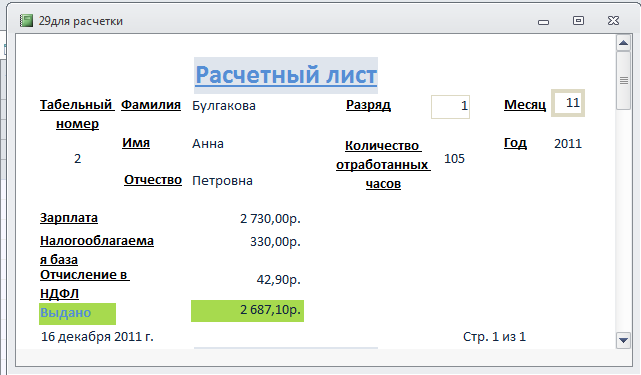Click the date 16 декабря 2011 г.
Image resolution: width=641 pixels, height=375 pixels.
point(97,337)
